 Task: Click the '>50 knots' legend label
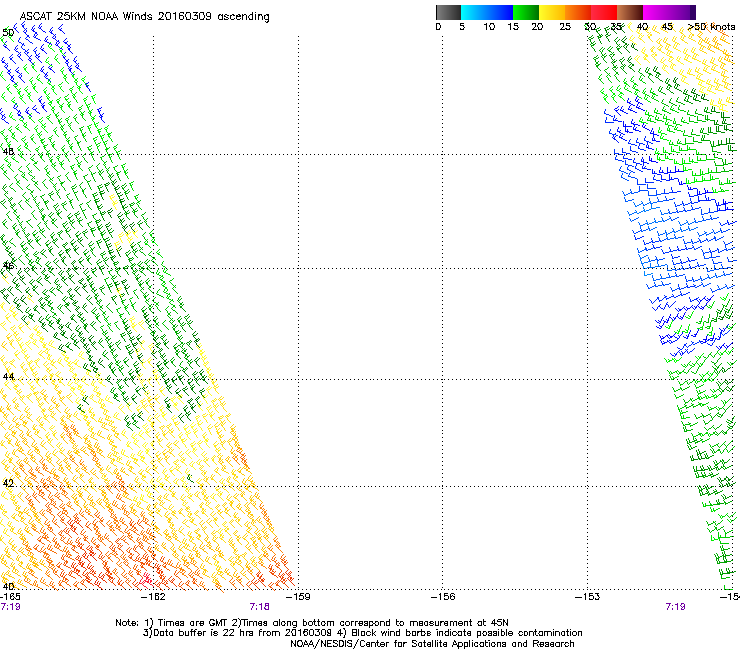(x=711, y=27)
